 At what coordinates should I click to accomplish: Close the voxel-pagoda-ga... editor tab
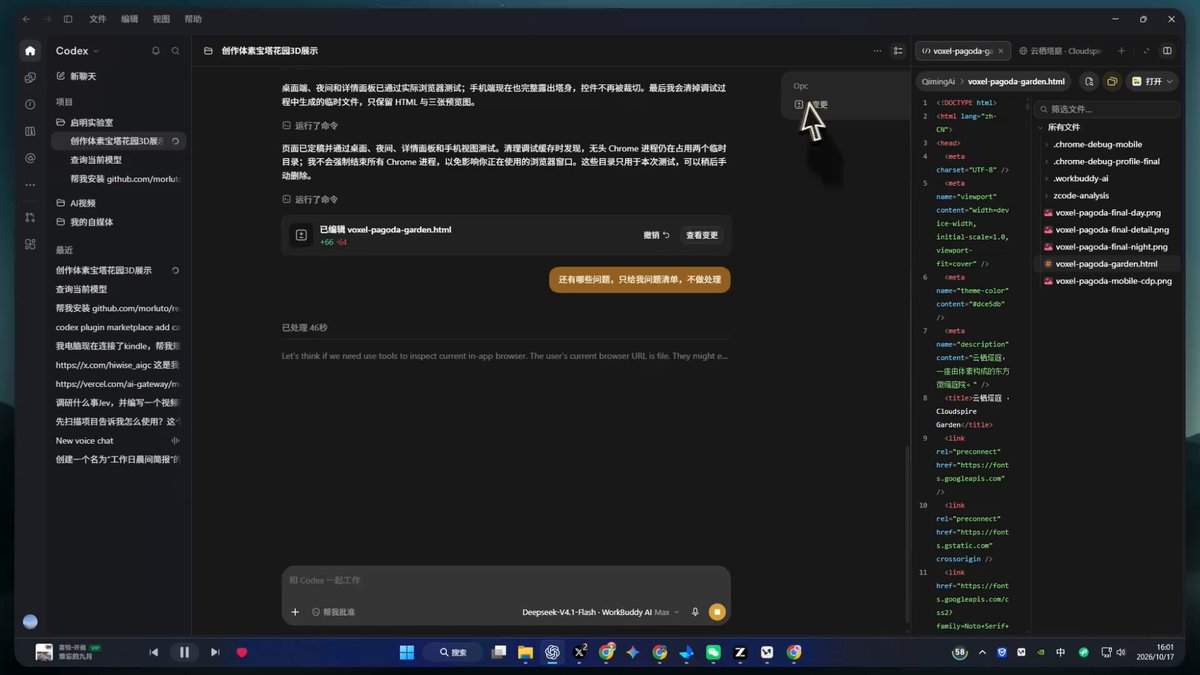pyautogui.click(x=1003, y=51)
